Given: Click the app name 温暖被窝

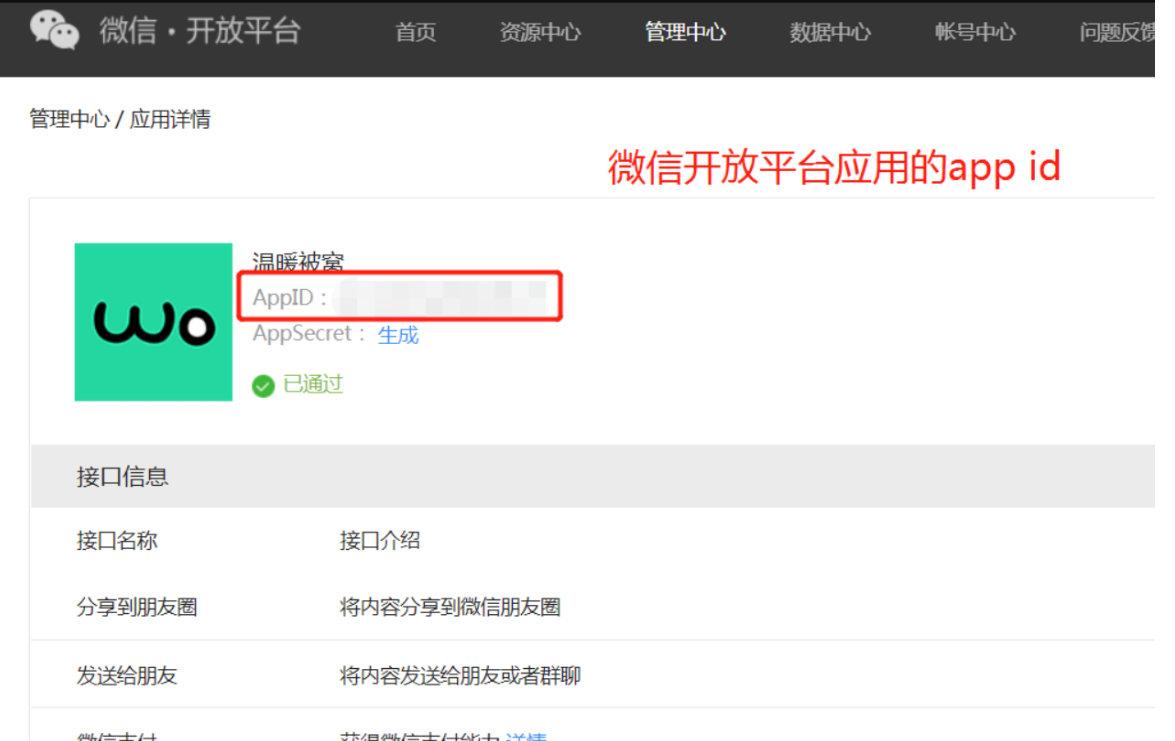Looking at the screenshot, I should tap(298, 261).
